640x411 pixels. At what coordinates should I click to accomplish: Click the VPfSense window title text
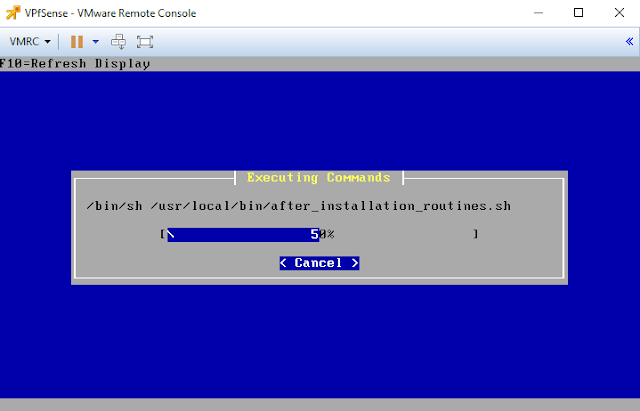[x=110, y=13]
